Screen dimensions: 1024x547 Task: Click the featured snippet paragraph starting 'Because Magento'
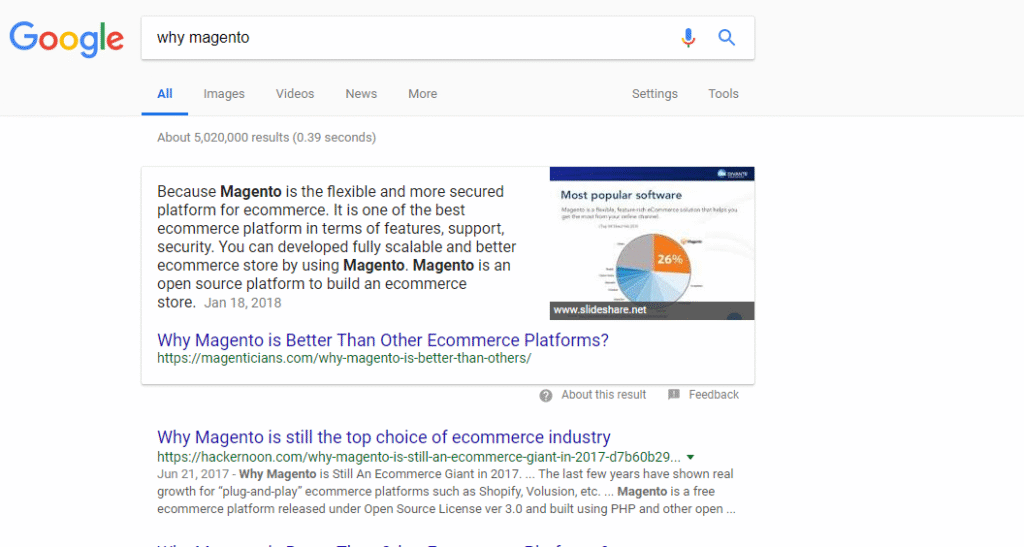tap(336, 247)
